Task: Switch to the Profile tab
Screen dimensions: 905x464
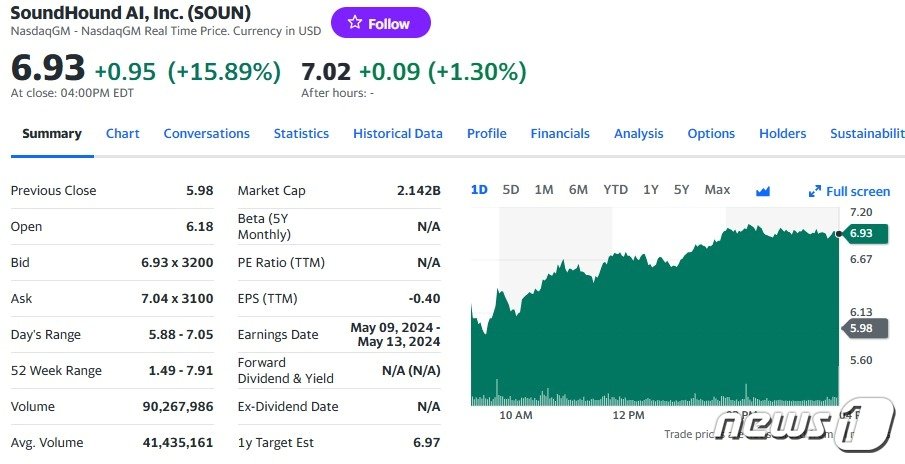Action: (487, 133)
